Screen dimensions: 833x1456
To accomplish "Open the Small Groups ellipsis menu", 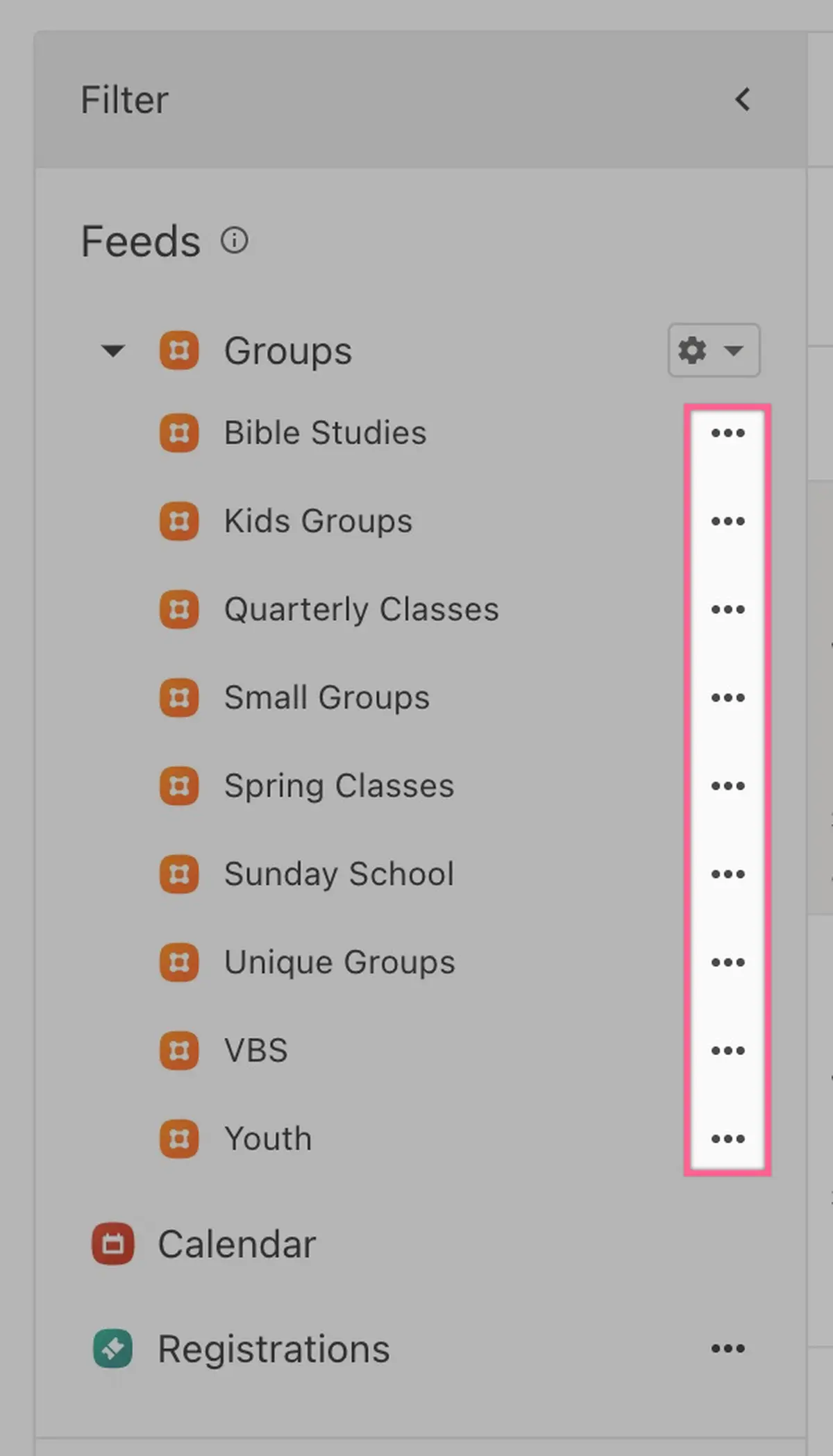I will pyautogui.click(x=727, y=697).
